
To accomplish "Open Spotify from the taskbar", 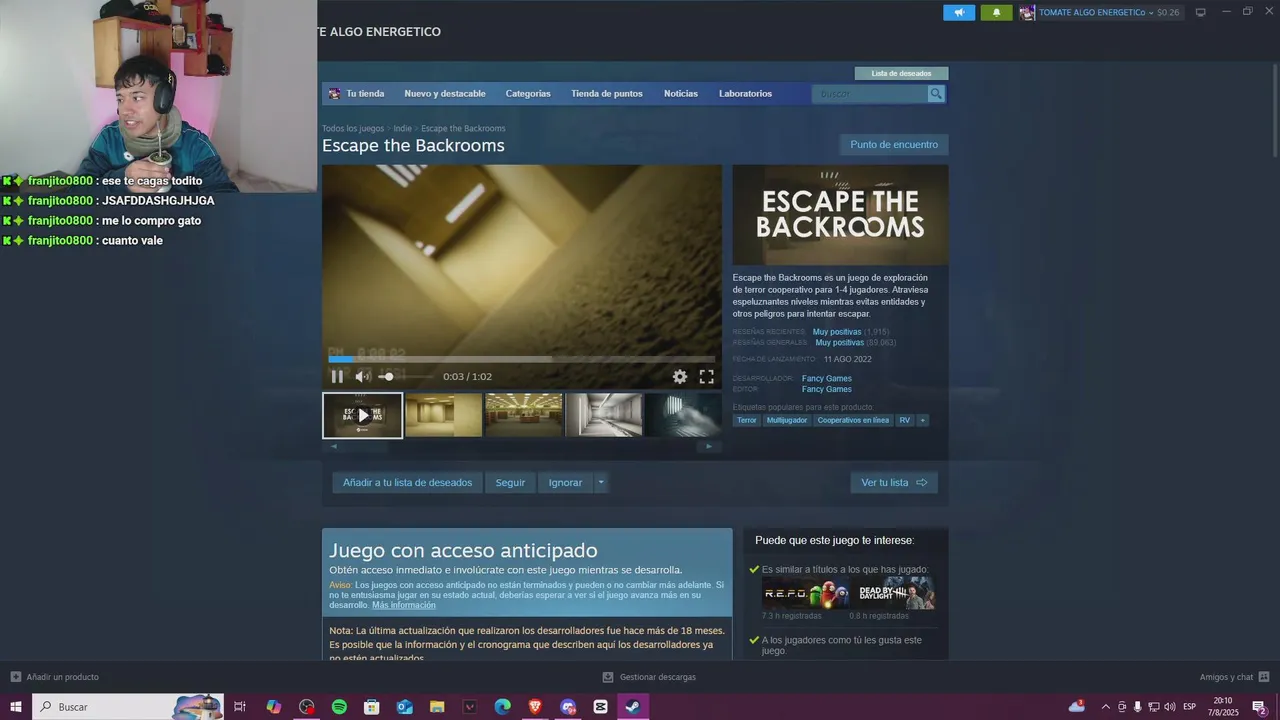I will point(339,707).
